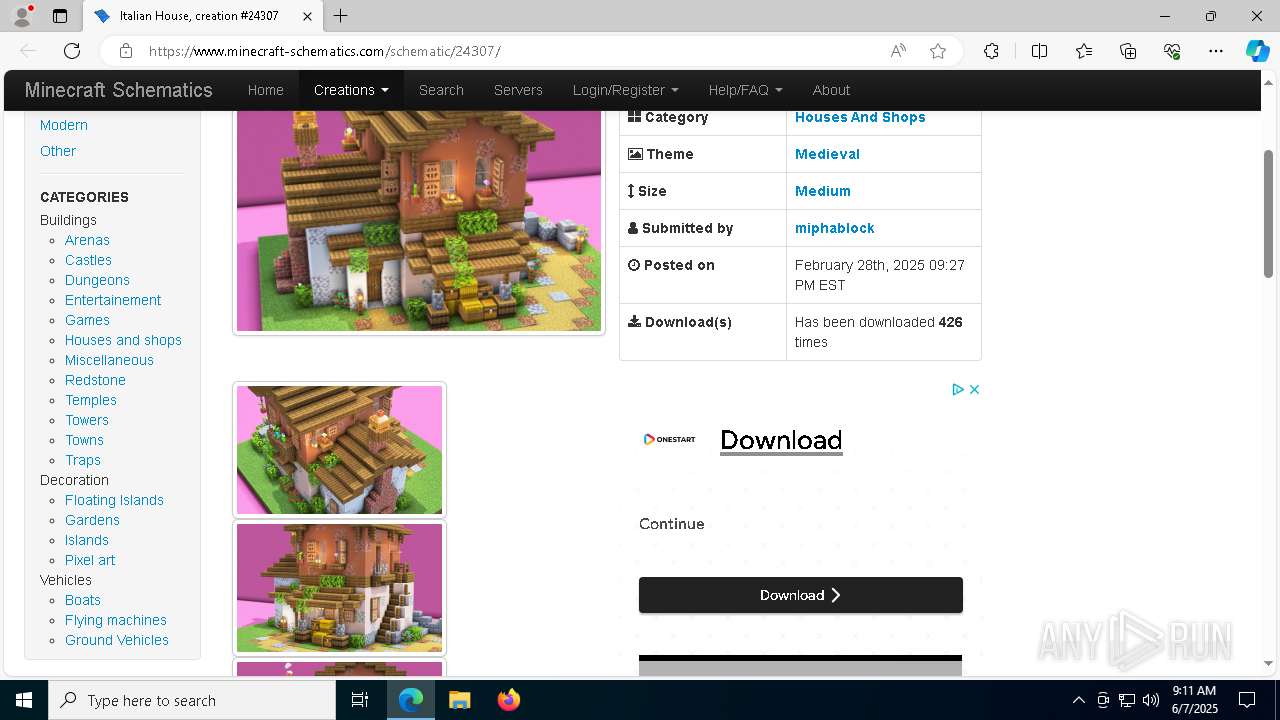1280x720 pixels.
Task: Open first small house thumbnail
Action: tap(339, 450)
